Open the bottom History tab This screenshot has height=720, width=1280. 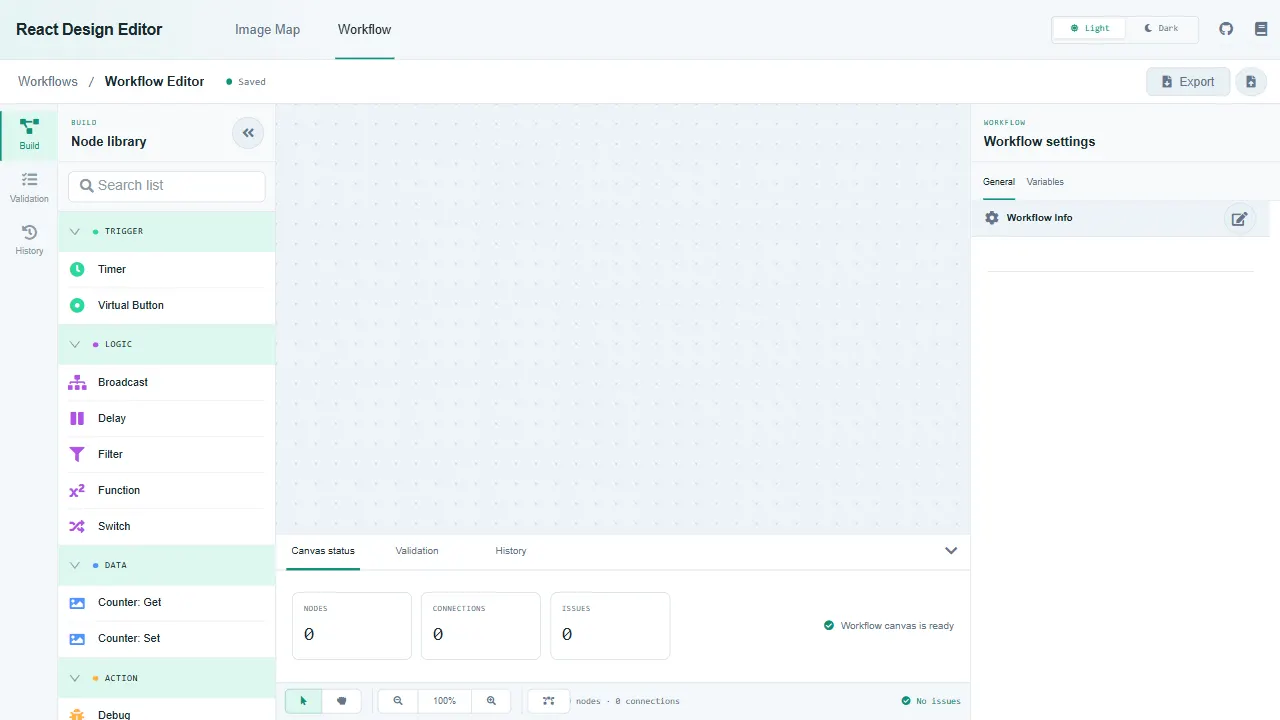pos(511,551)
